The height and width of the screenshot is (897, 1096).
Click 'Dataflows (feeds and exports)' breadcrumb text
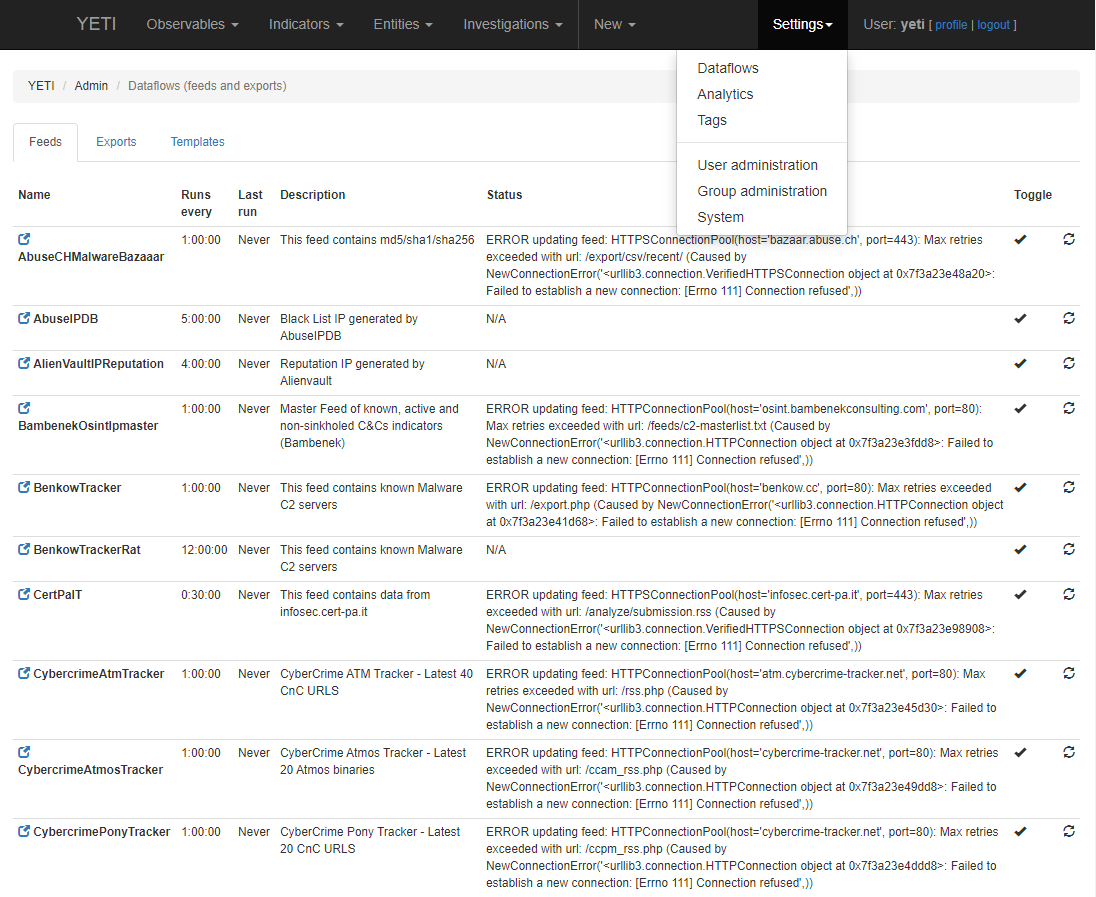point(207,86)
